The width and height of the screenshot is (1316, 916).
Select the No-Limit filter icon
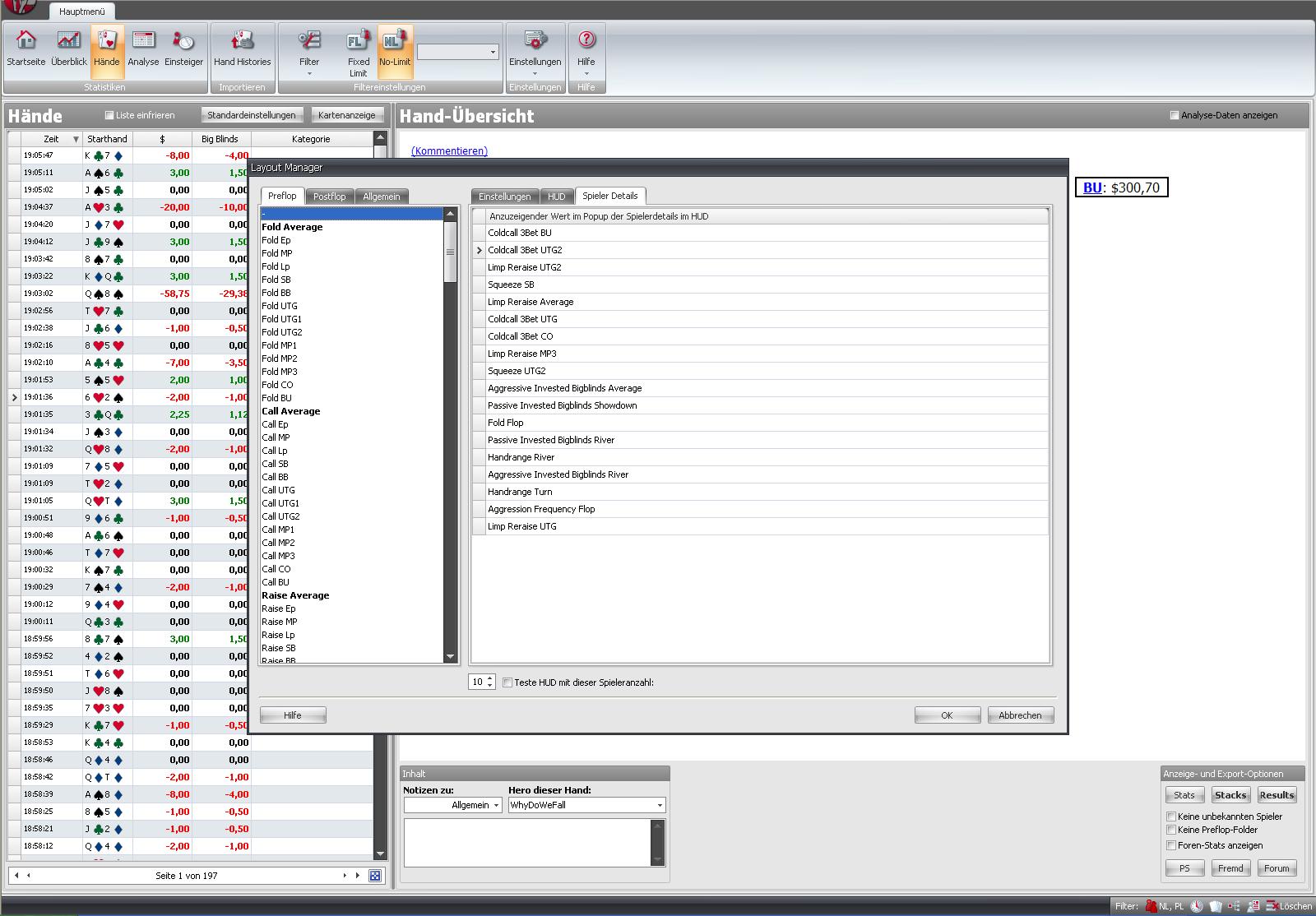point(395,39)
